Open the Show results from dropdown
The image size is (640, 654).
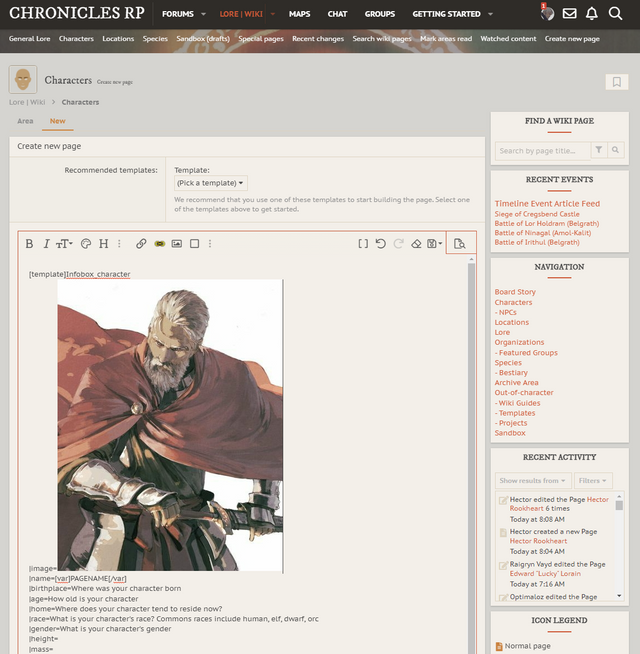(533, 480)
